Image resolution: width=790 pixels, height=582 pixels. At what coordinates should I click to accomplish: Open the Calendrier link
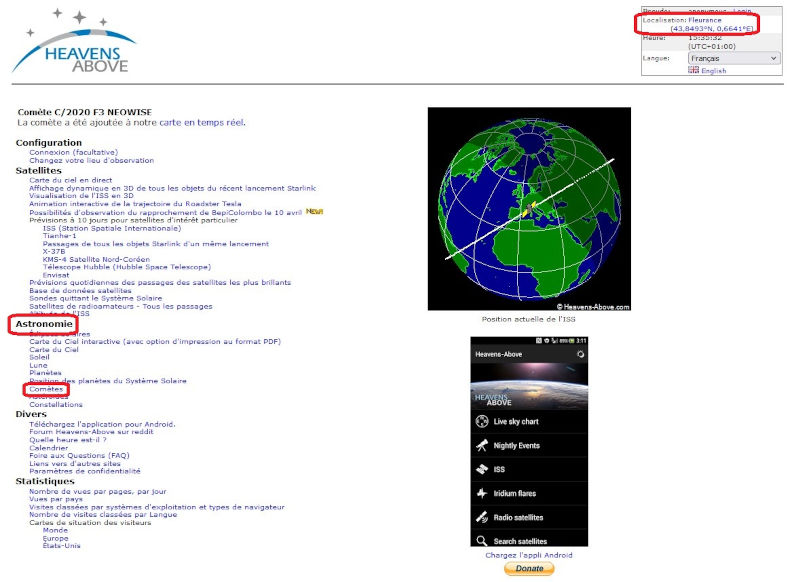tap(48, 447)
